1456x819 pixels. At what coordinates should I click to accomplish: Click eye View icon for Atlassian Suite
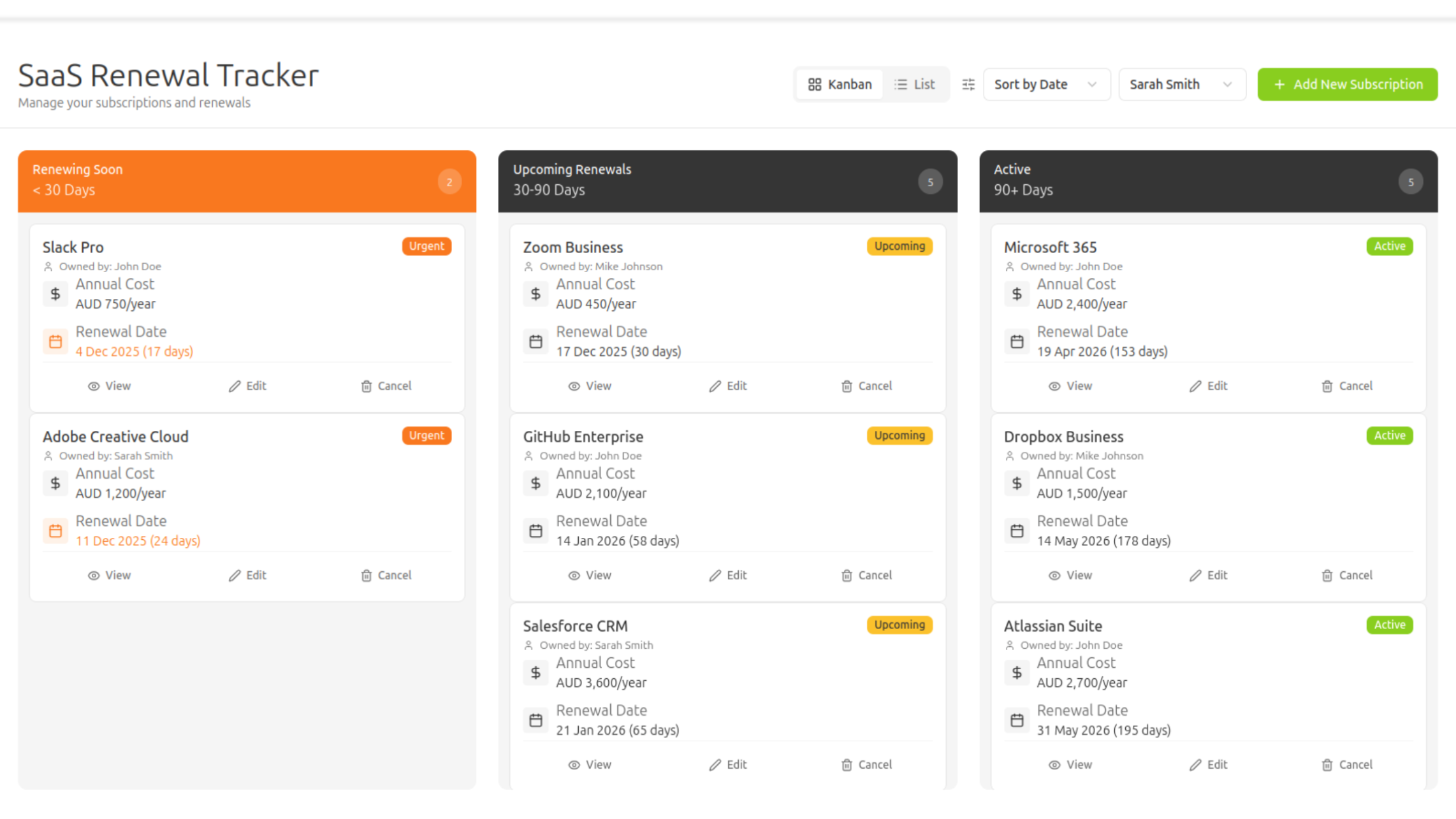coord(1054,765)
